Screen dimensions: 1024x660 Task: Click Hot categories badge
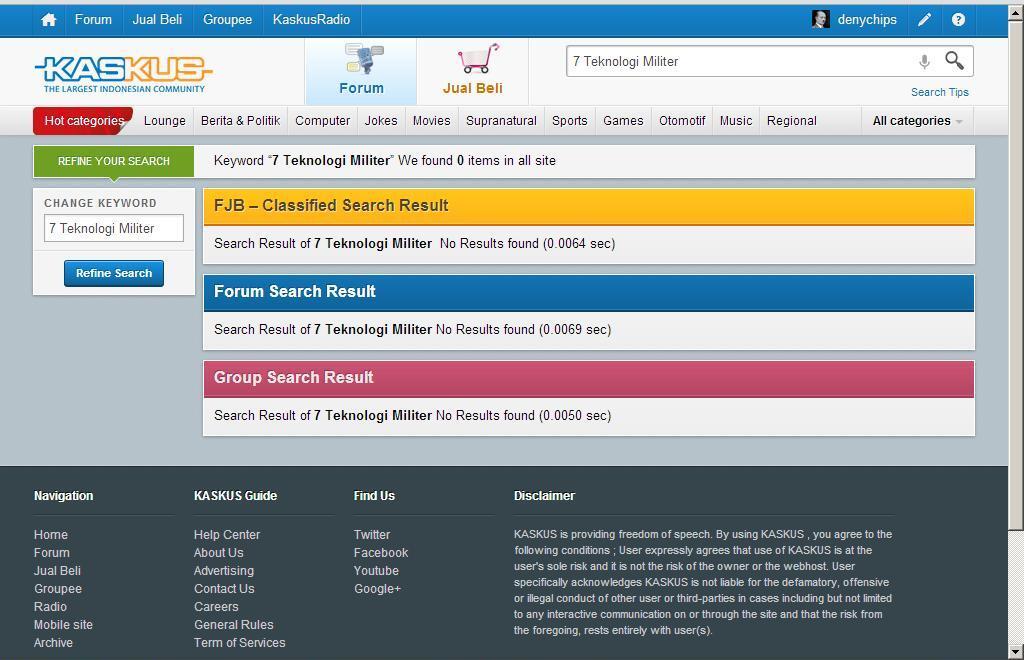tap(84, 121)
